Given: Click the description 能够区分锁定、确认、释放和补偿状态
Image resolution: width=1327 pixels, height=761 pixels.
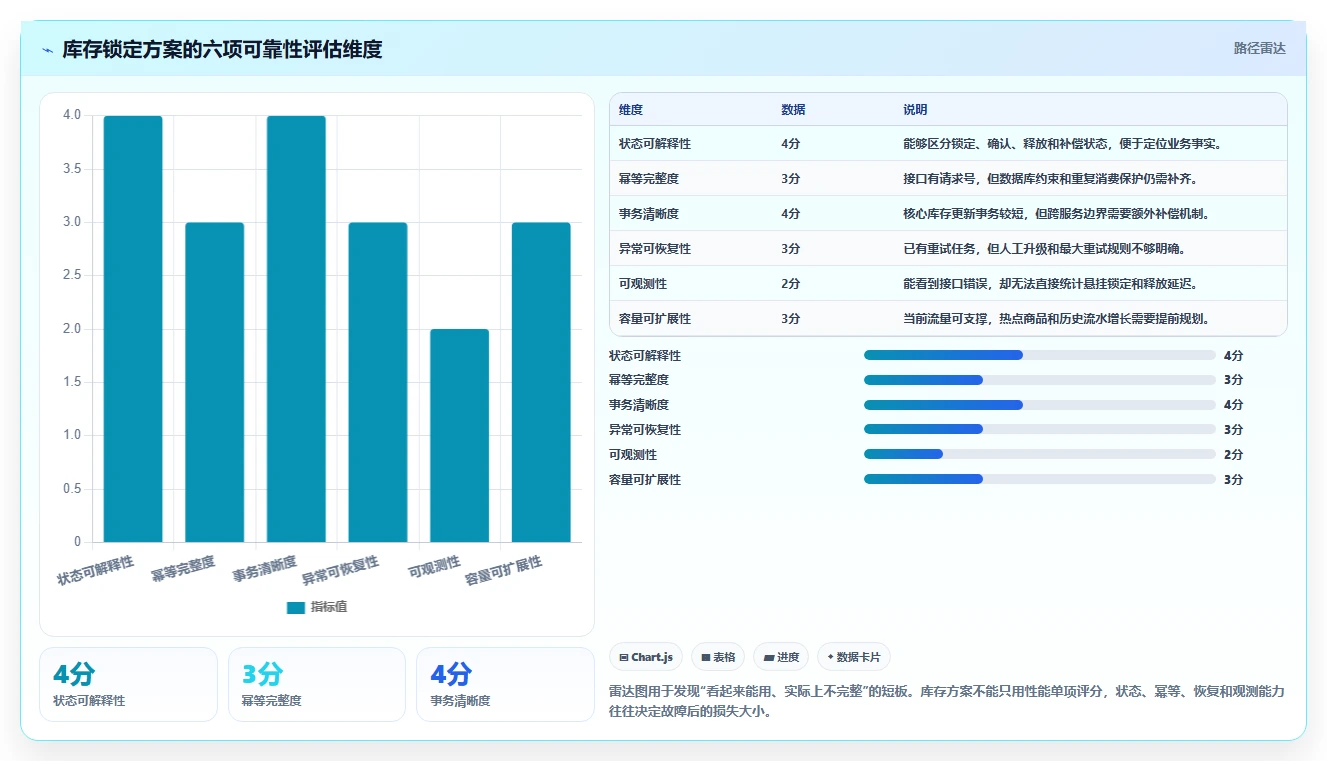Looking at the screenshot, I should 1063,144.
